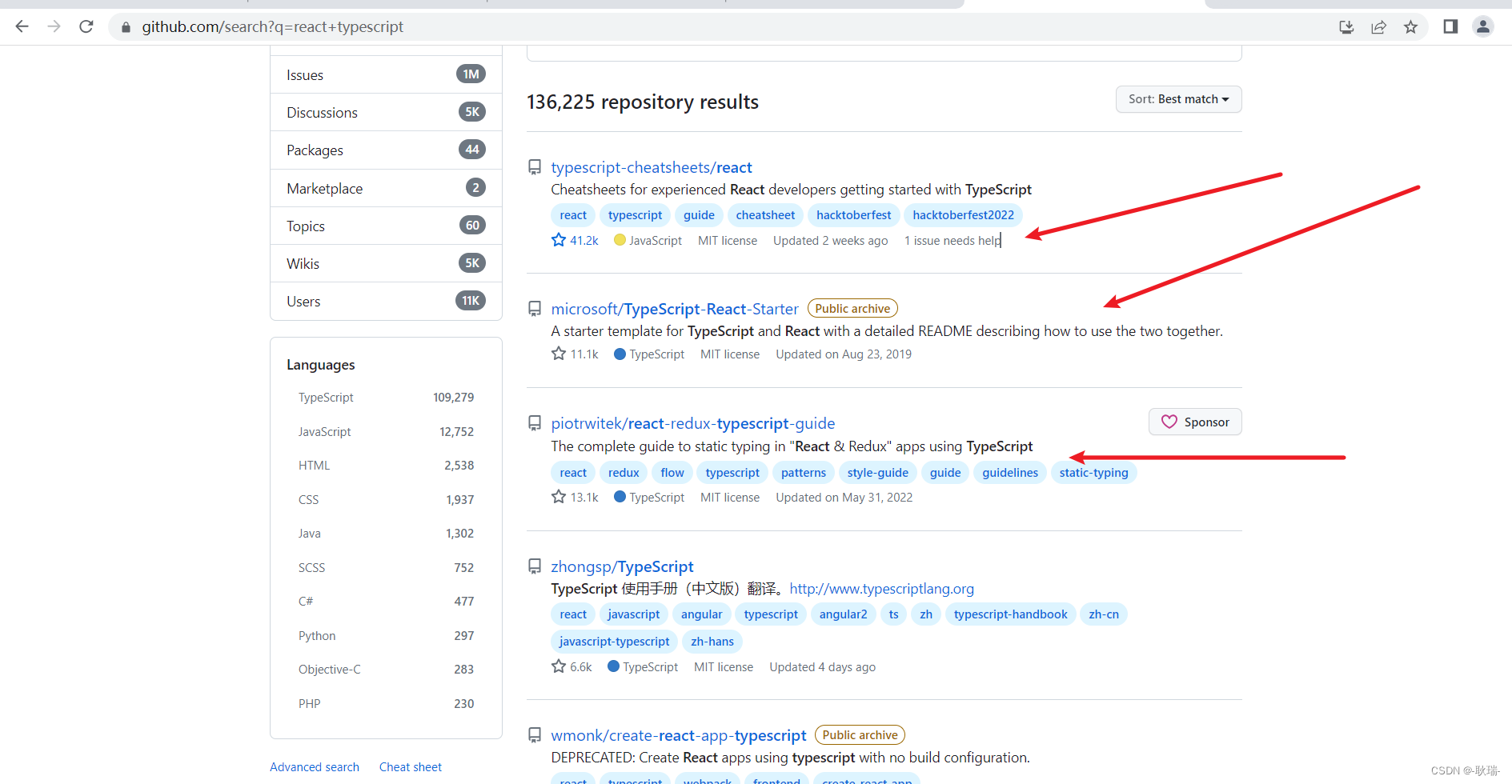Star the piotrwitek react-redux-typescript-guide repository
Image resolution: width=1512 pixels, height=784 pixels.
coord(559,497)
